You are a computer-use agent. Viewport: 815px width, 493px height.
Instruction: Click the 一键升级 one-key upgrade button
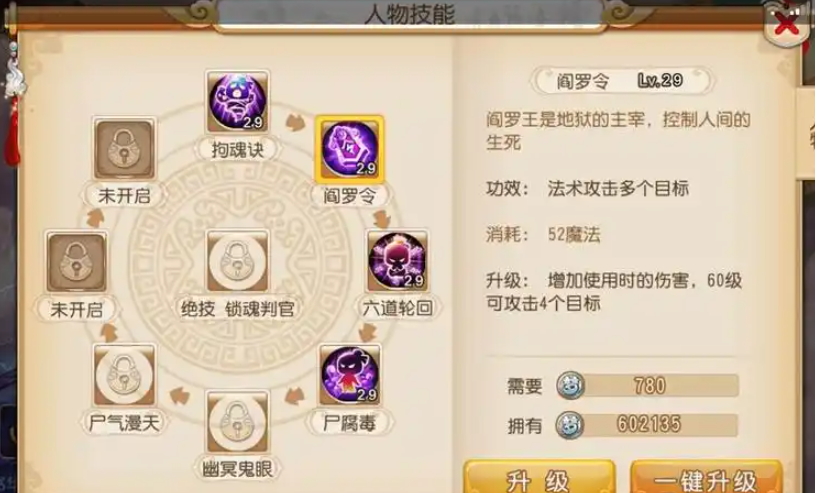click(x=706, y=477)
